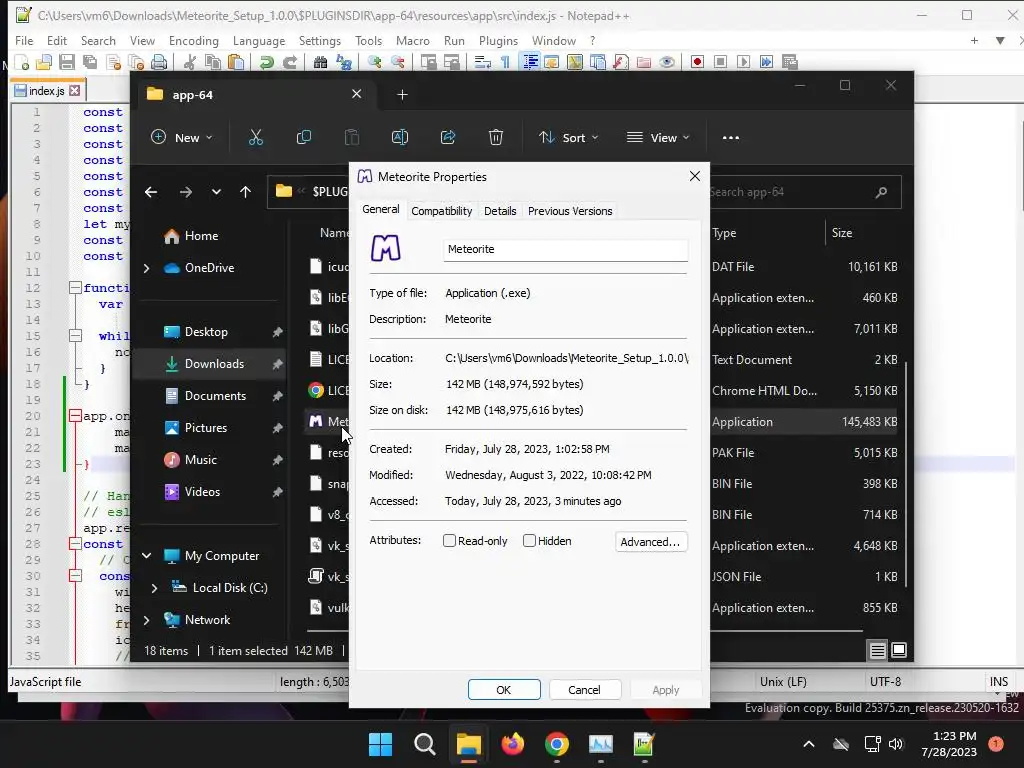
Task: Open the Notepad++ Macro menu
Action: point(413,40)
